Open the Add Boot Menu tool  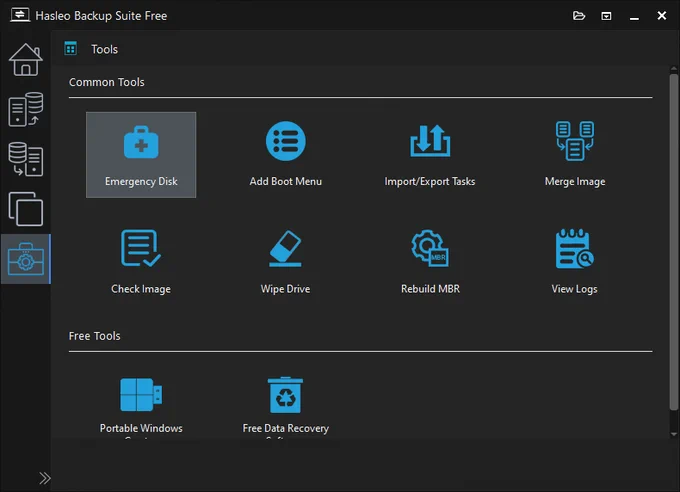click(285, 155)
